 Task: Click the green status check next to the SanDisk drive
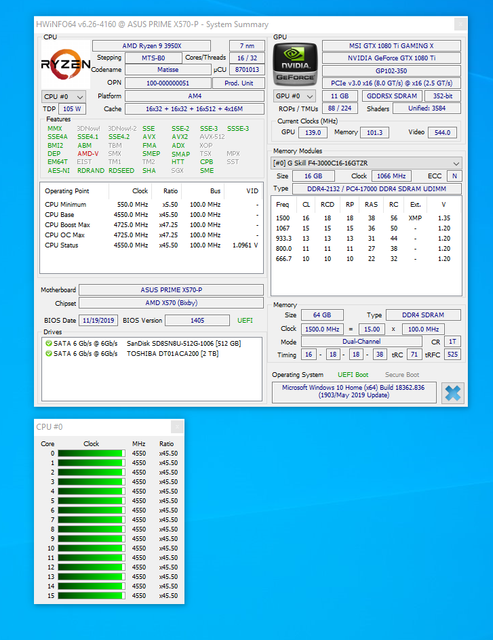[x=49, y=343]
